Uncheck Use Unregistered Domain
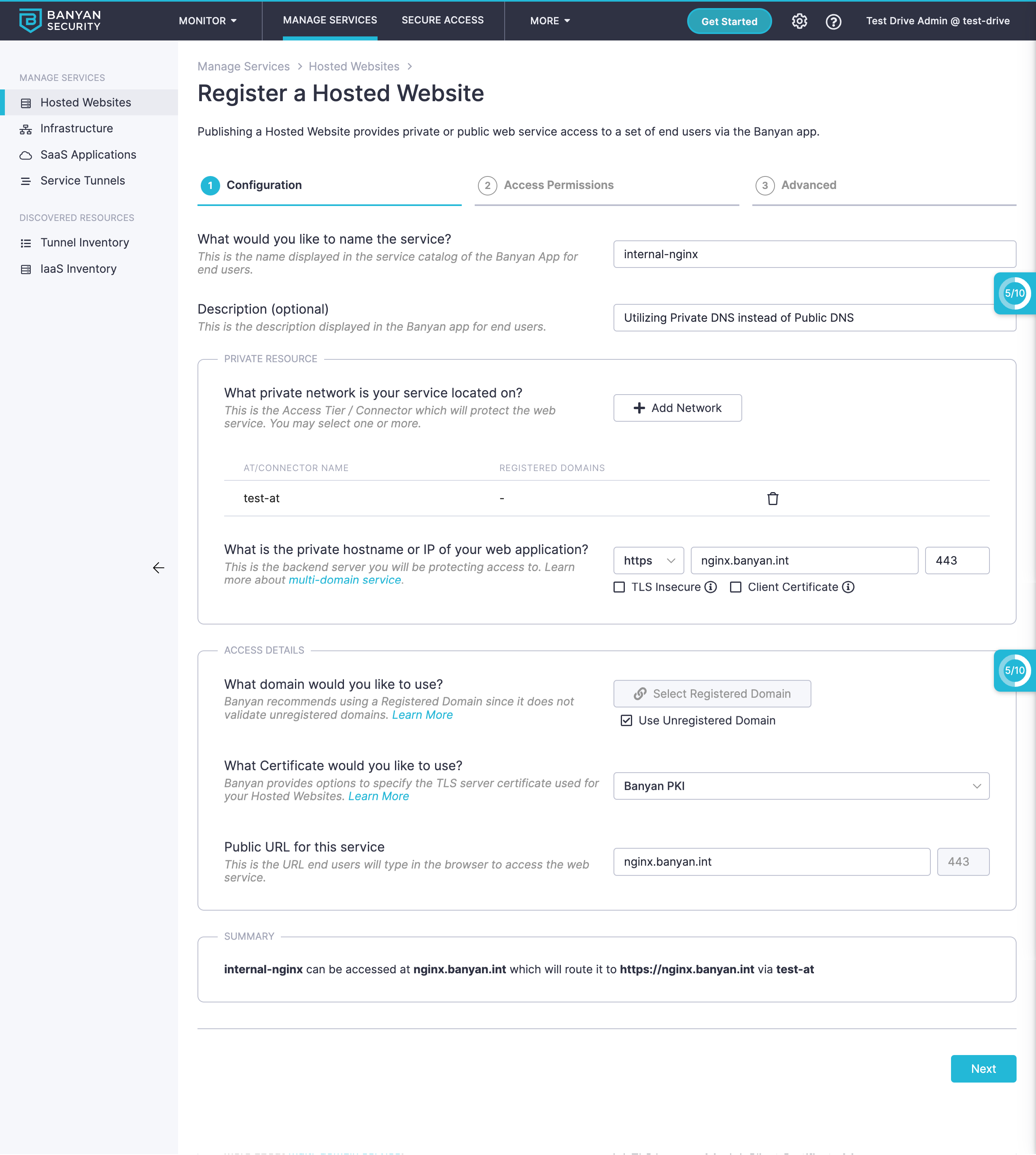 (626, 721)
